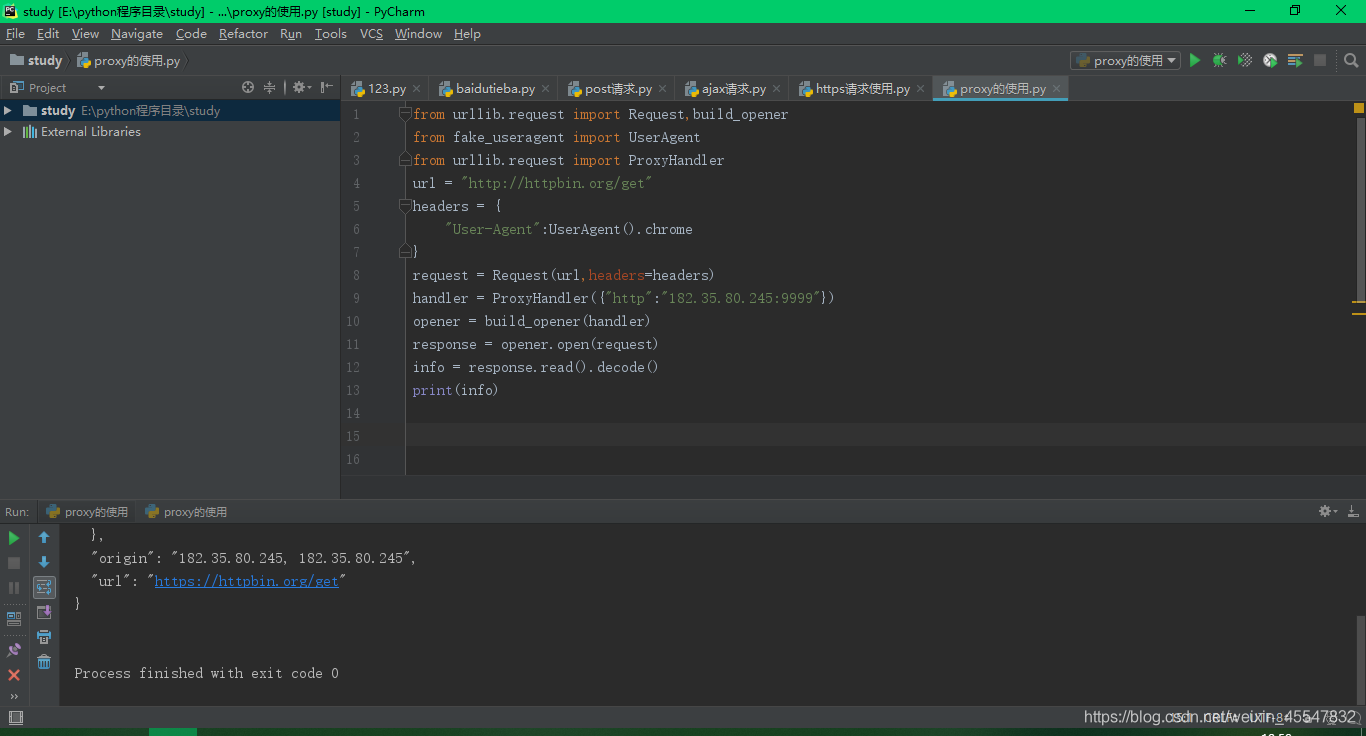Open the run configuration dropdown
This screenshot has width=1366, height=736.
point(1125,61)
